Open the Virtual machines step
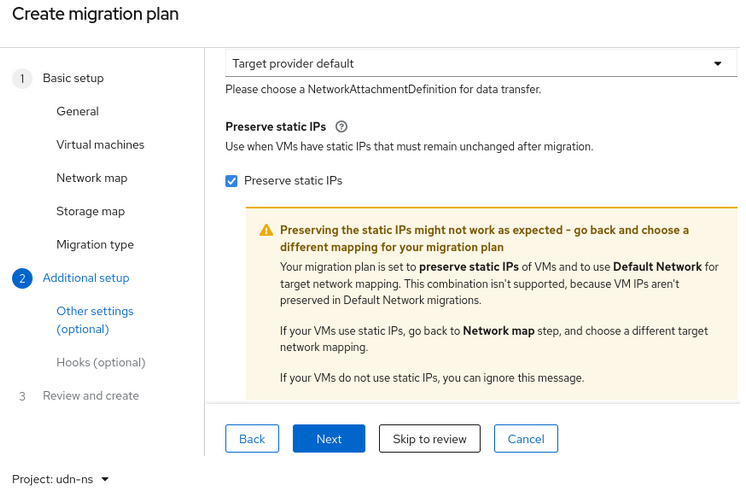Screen dimensions: 746x490 (x=100, y=145)
